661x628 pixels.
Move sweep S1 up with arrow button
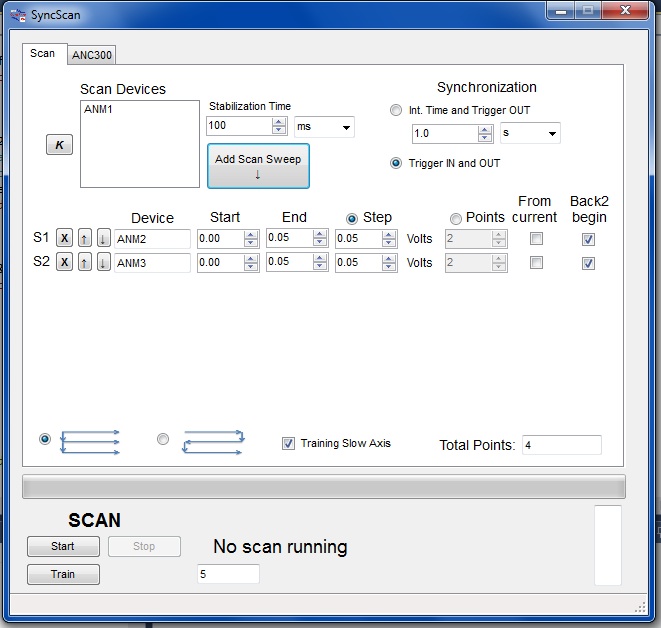[85, 238]
